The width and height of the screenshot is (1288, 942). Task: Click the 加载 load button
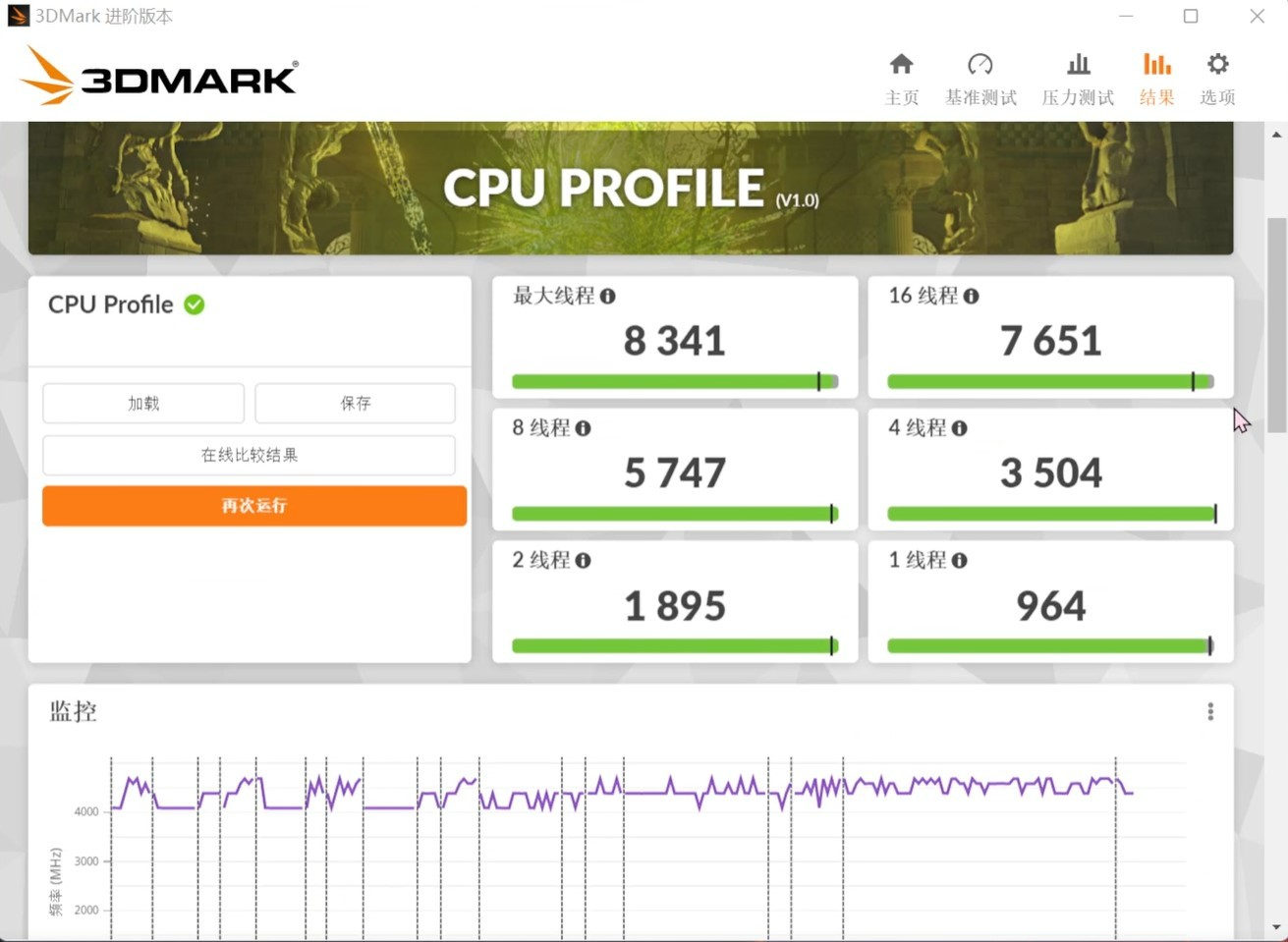tap(143, 403)
